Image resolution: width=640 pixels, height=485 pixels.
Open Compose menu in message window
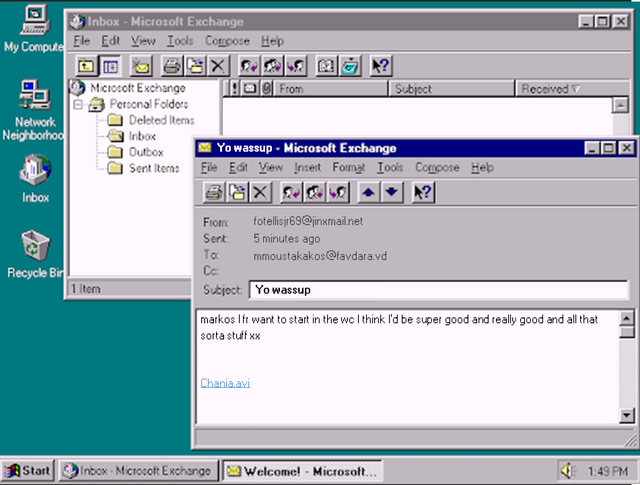[x=437, y=167]
